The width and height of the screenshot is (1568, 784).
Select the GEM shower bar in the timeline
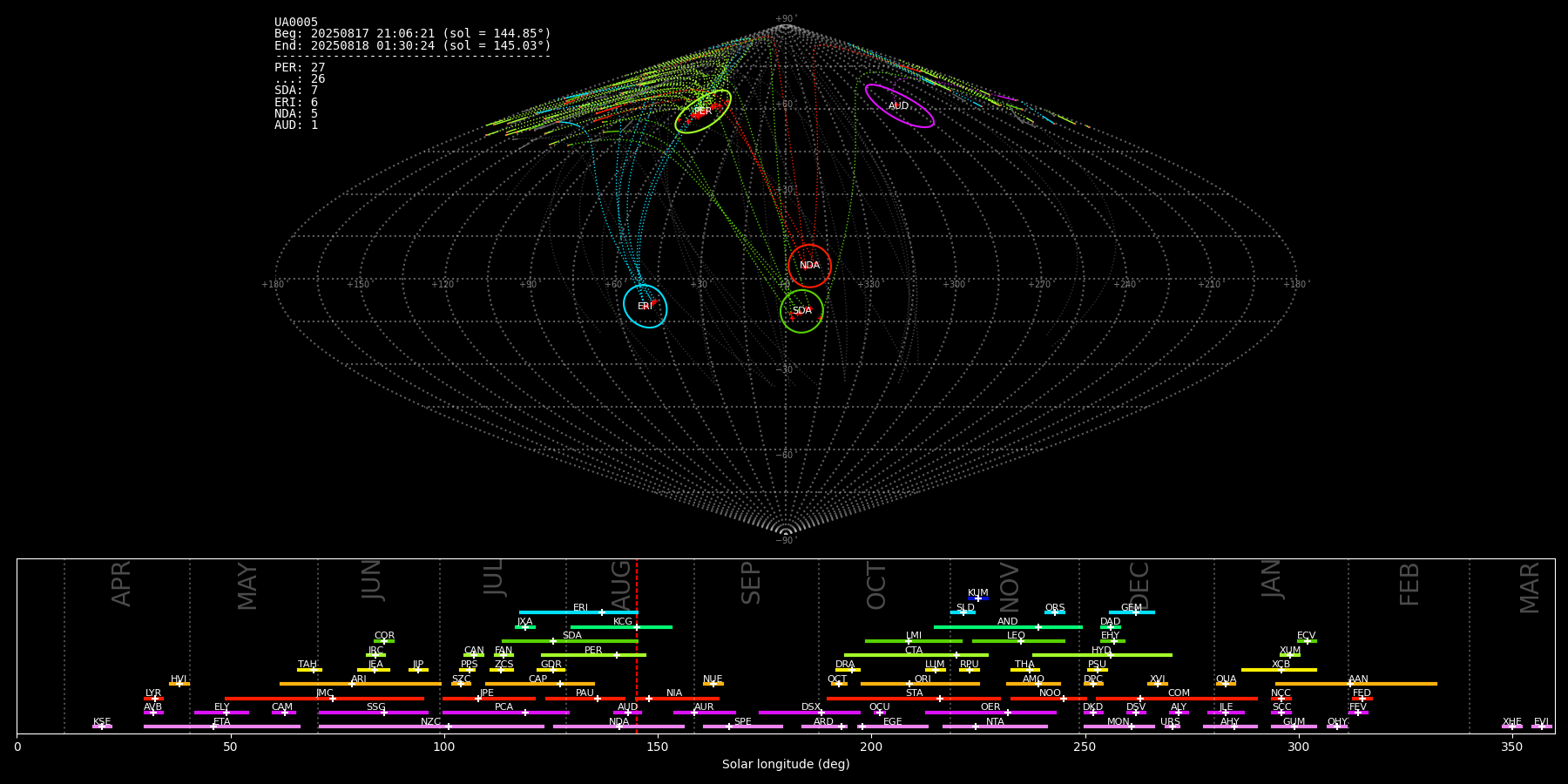[1132, 612]
